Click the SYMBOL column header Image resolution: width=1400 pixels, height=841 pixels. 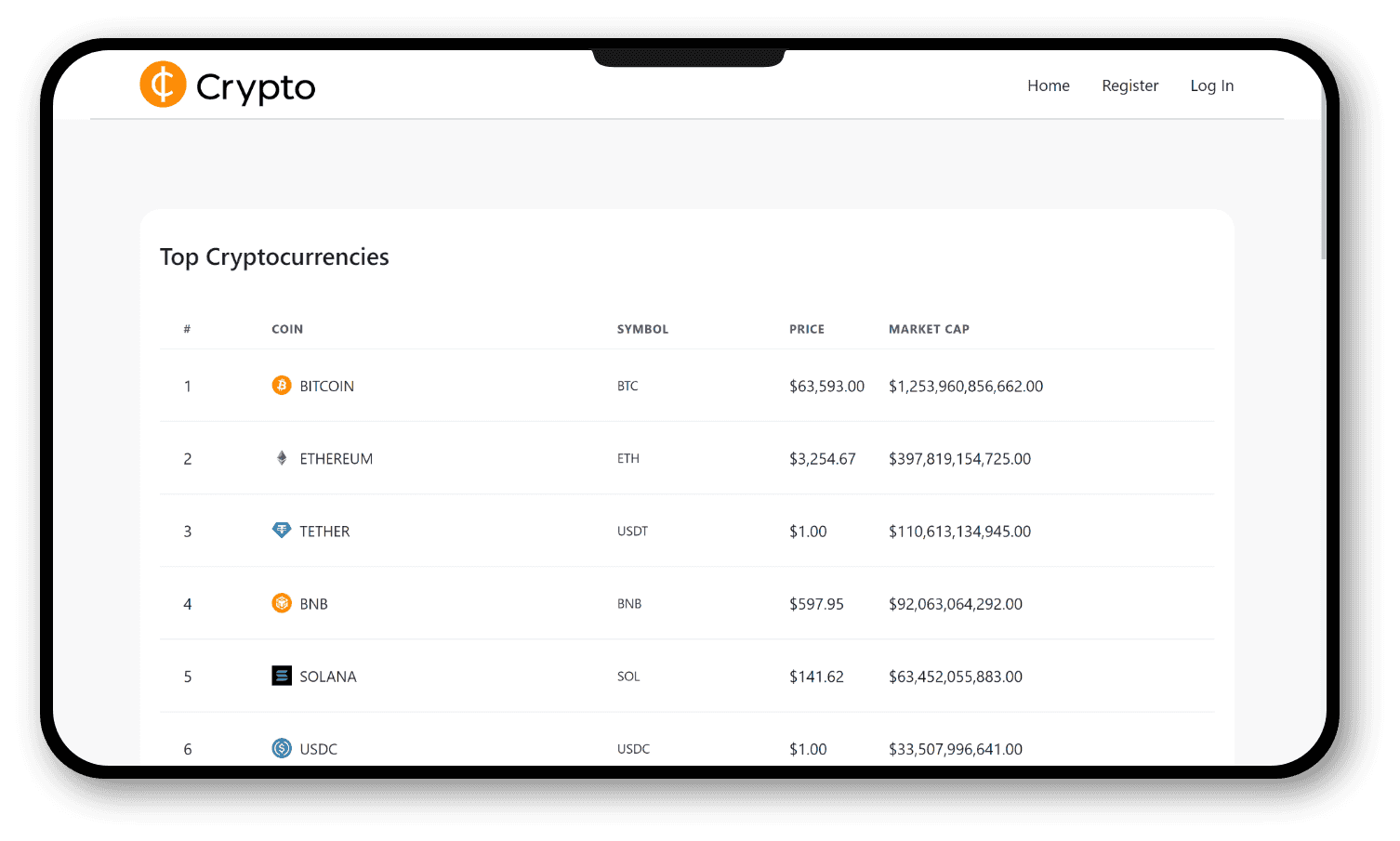(x=642, y=329)
